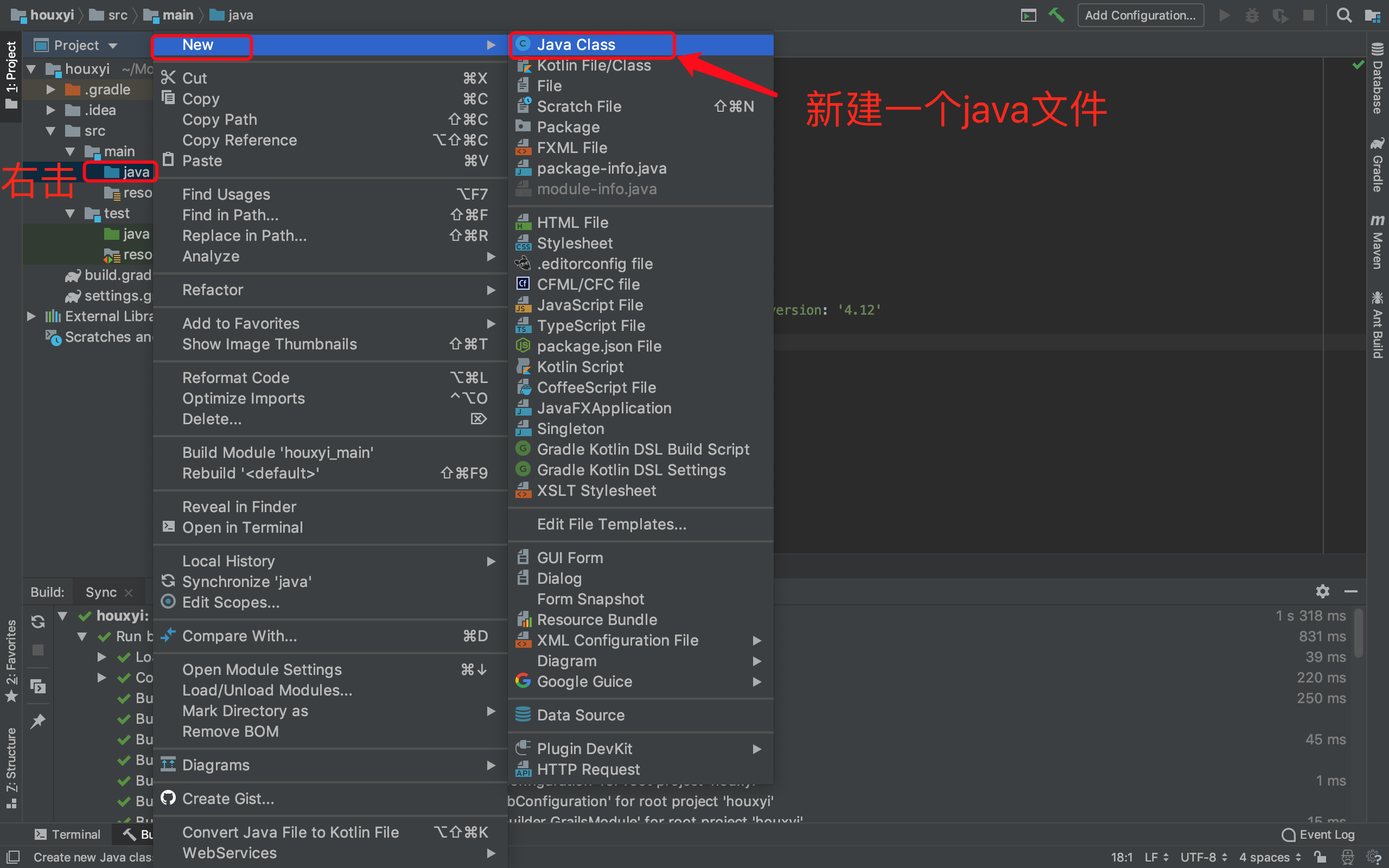
Task: Click the Add Configuration button
Action: 1140,15
